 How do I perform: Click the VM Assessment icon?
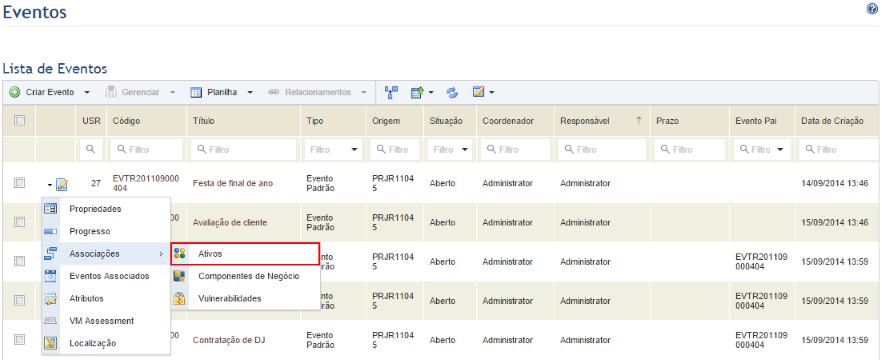pos(50,321)
